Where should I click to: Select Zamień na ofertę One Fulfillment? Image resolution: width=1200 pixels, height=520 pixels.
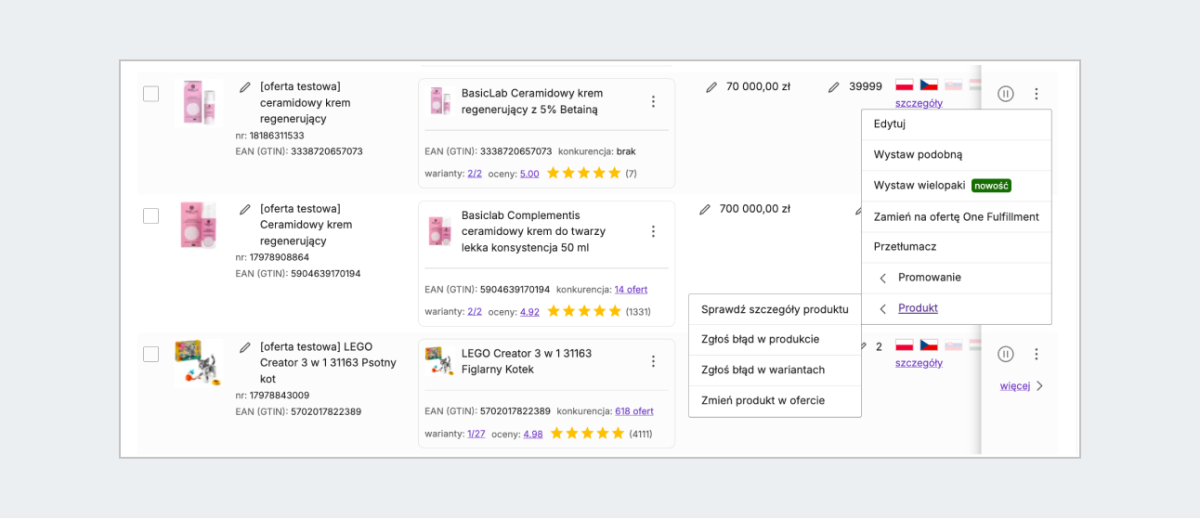956,216
